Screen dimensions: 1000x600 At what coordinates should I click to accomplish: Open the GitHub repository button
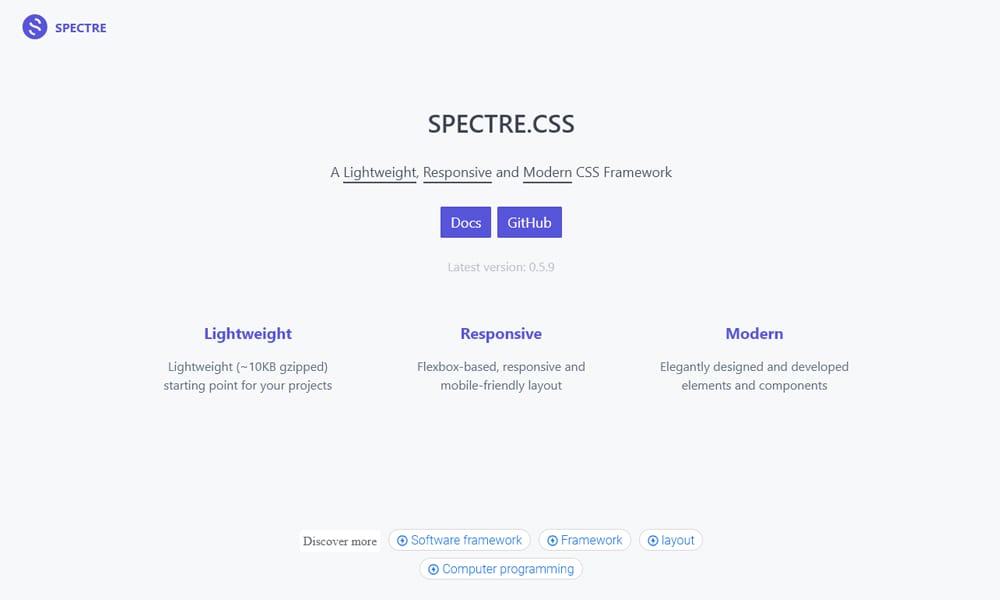pyautogui.click(x=529, y=222)
